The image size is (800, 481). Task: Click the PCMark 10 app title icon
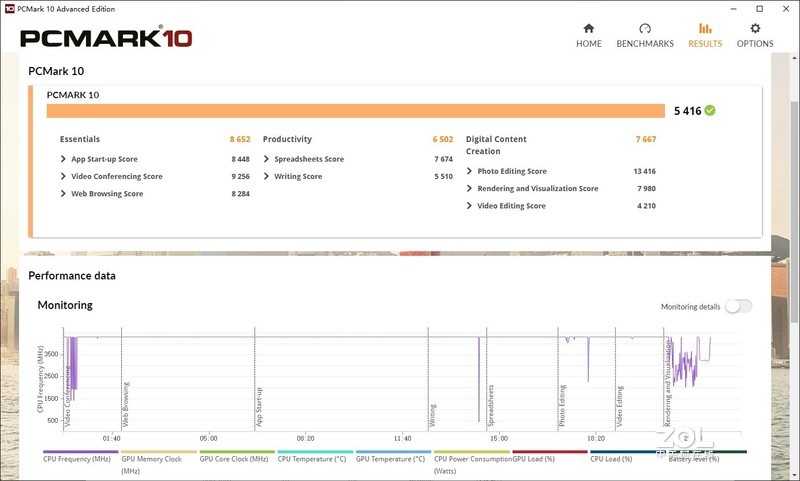[9, 9]
